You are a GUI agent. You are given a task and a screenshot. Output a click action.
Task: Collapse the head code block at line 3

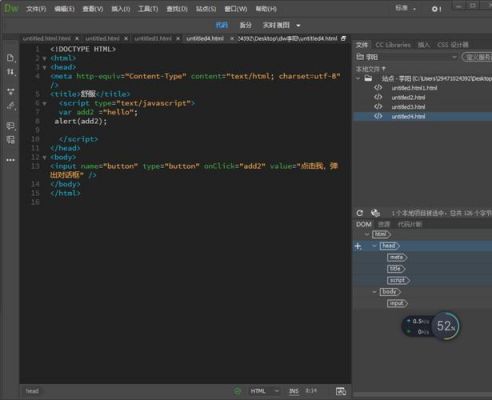pos(44,68)
